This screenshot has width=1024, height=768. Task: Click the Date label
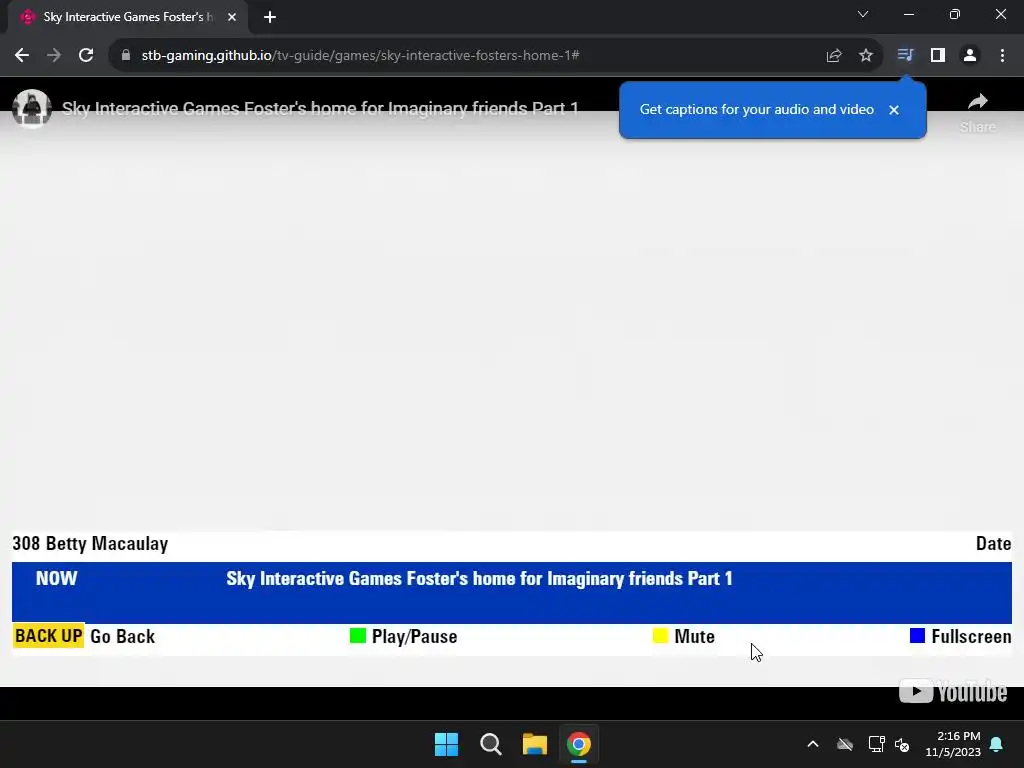coord(993,543)
